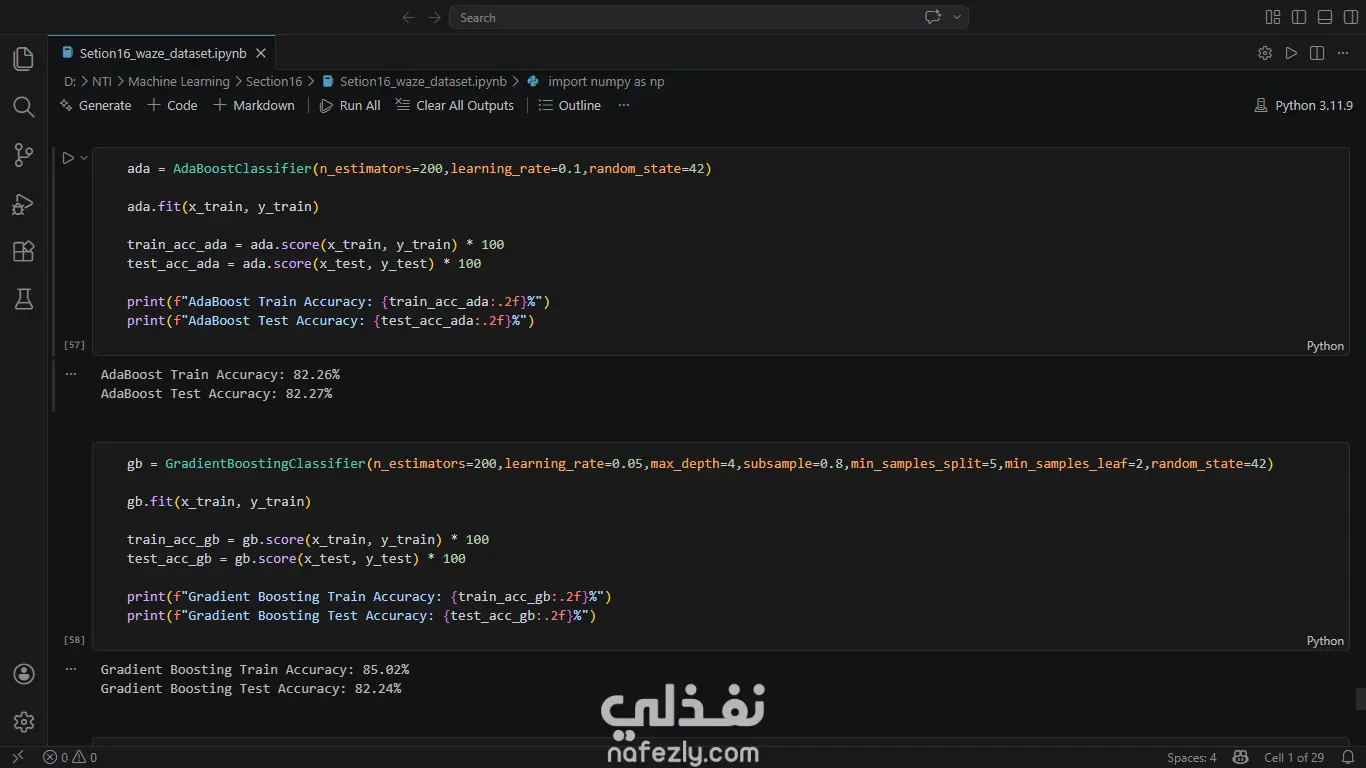This screenshot has height=768, width=1366.
Task: Open the Explorer view in activity bar
Action: (23, 59)
